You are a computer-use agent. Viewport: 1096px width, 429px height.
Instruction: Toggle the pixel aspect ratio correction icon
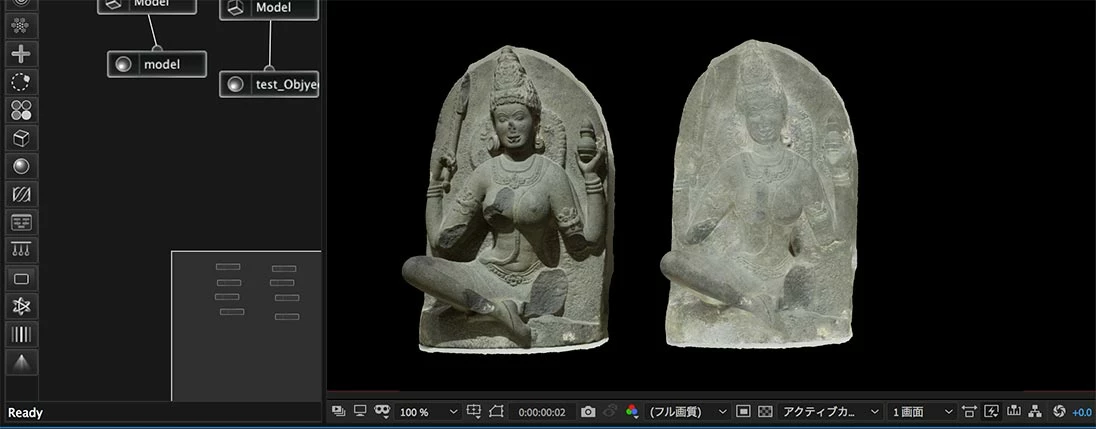tap(969, 412)
